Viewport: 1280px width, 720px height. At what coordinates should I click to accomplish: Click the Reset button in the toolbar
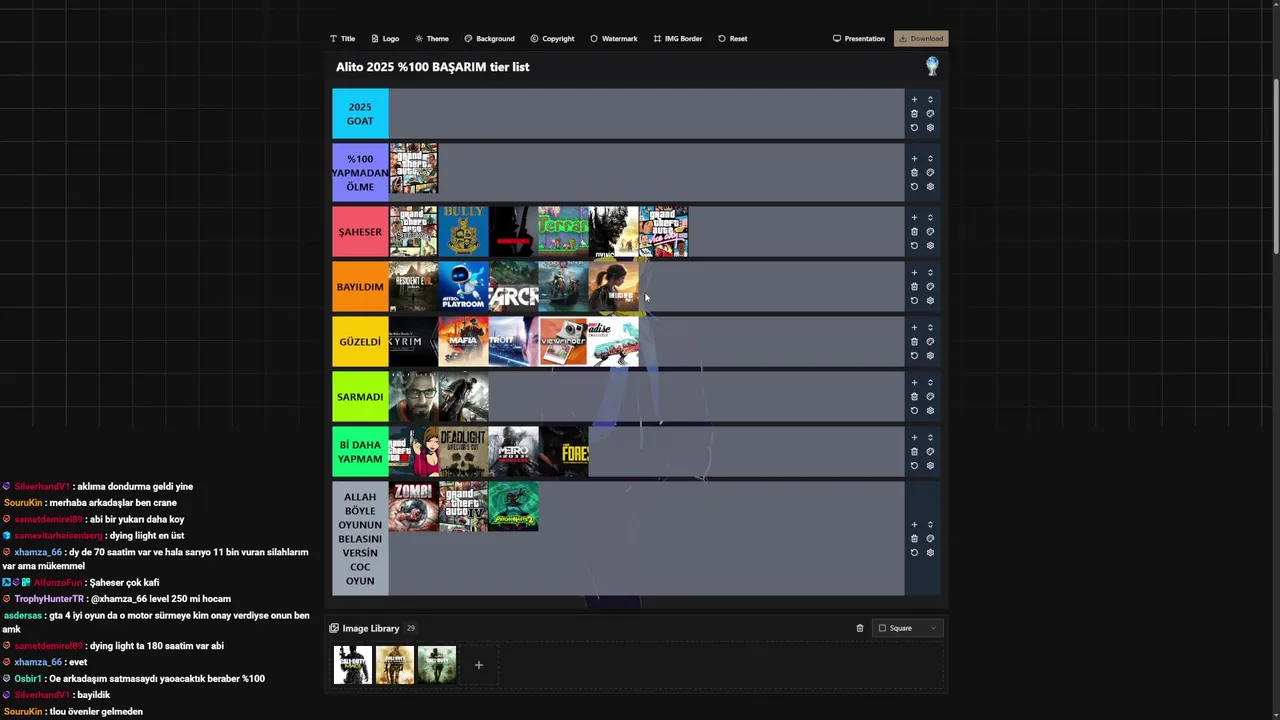pos(732,39)
